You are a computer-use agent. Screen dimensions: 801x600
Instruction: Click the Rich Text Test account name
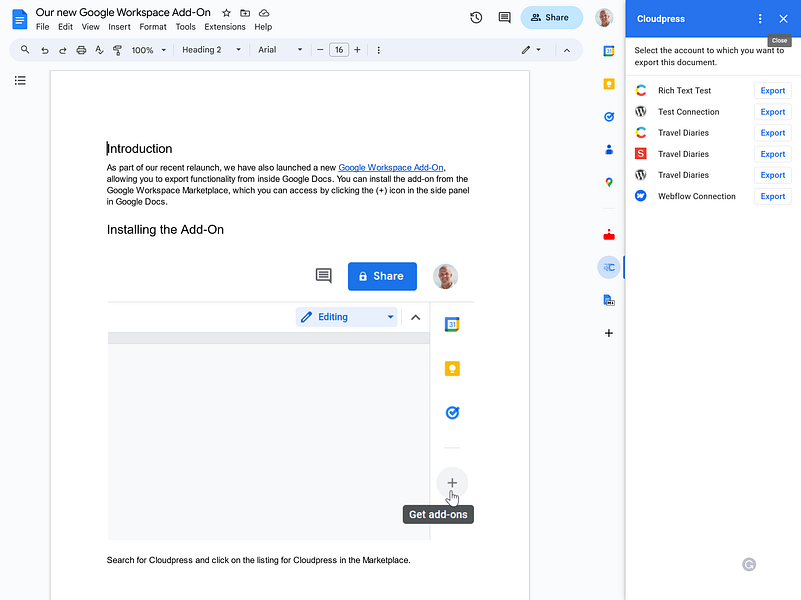[684, 90]
